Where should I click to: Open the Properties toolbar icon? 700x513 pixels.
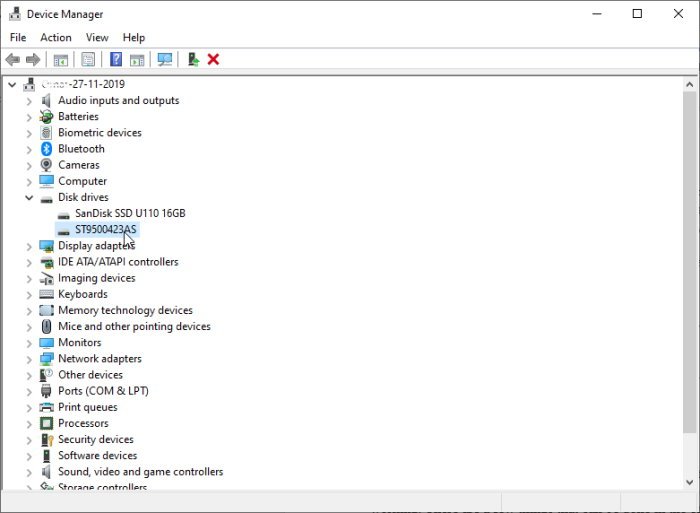click(x=88, y=59)
